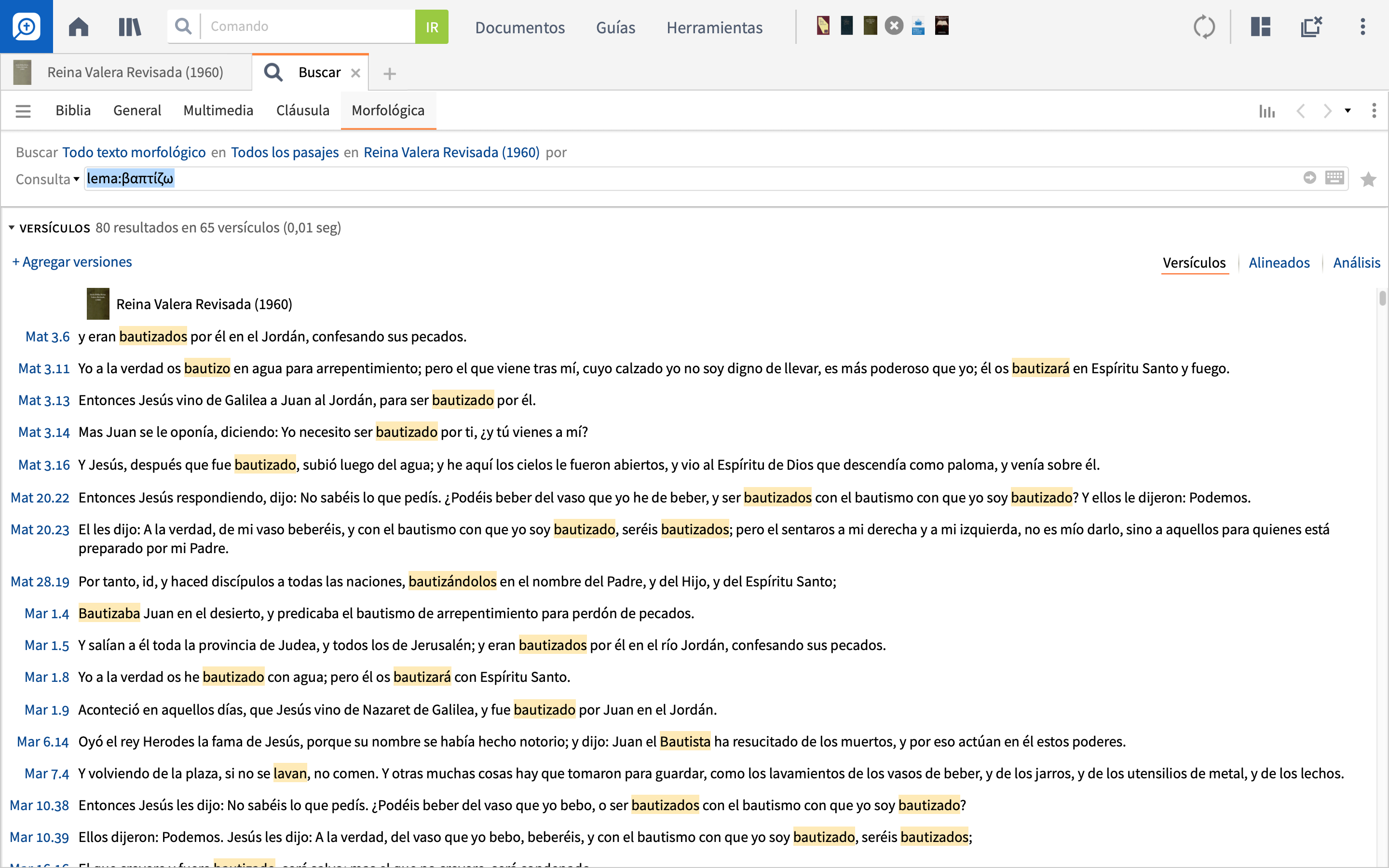The width and height of the screenshot is (1389, 868).
Task: Click the magnifier icon in command box
Action: tap(183, 26)
